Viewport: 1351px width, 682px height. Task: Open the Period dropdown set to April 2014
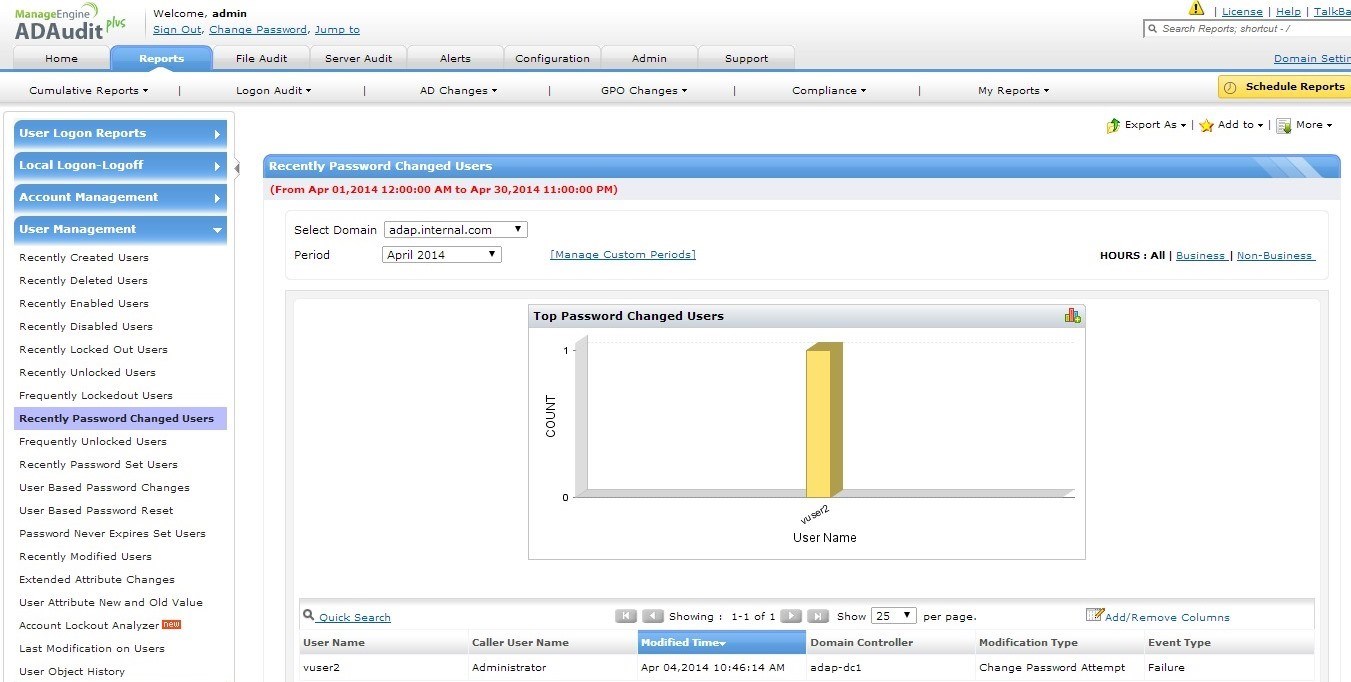coord(441,255)
